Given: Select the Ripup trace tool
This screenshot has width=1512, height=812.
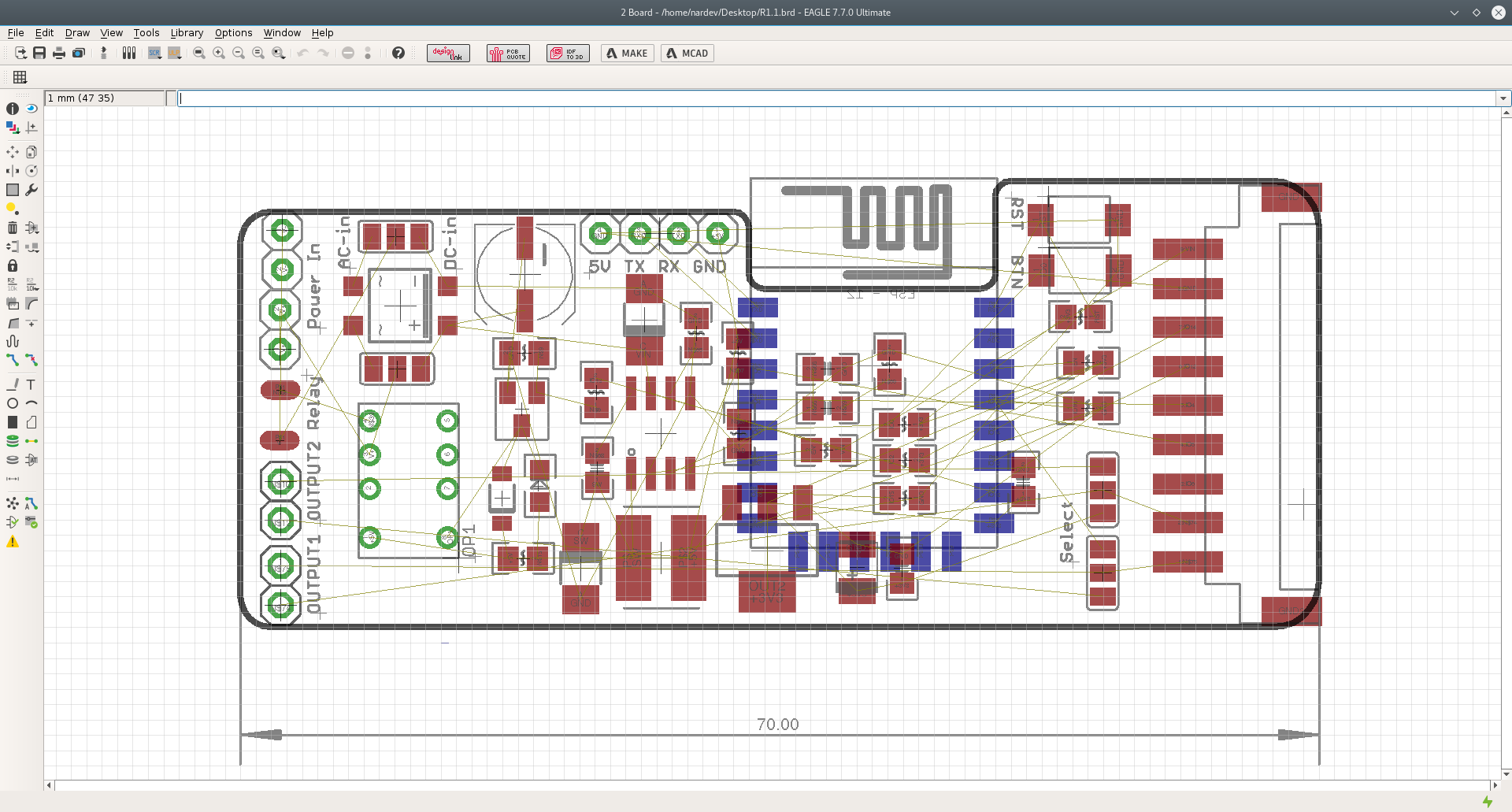Looking at the screenshot, I should pos(31,360).
